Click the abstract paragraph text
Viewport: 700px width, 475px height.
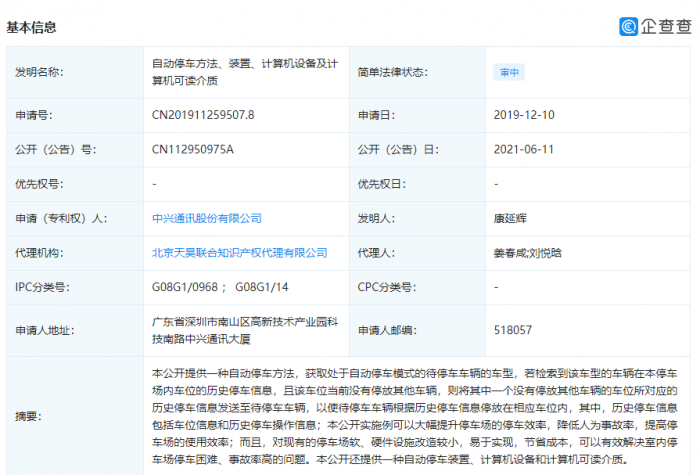[x=415, y=416]
